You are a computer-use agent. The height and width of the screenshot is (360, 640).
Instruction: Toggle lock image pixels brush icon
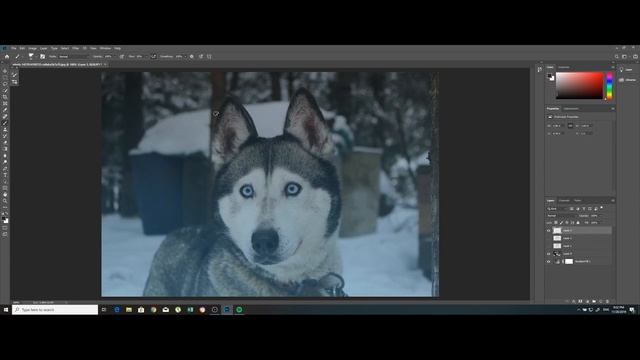[x=561, y=222]
